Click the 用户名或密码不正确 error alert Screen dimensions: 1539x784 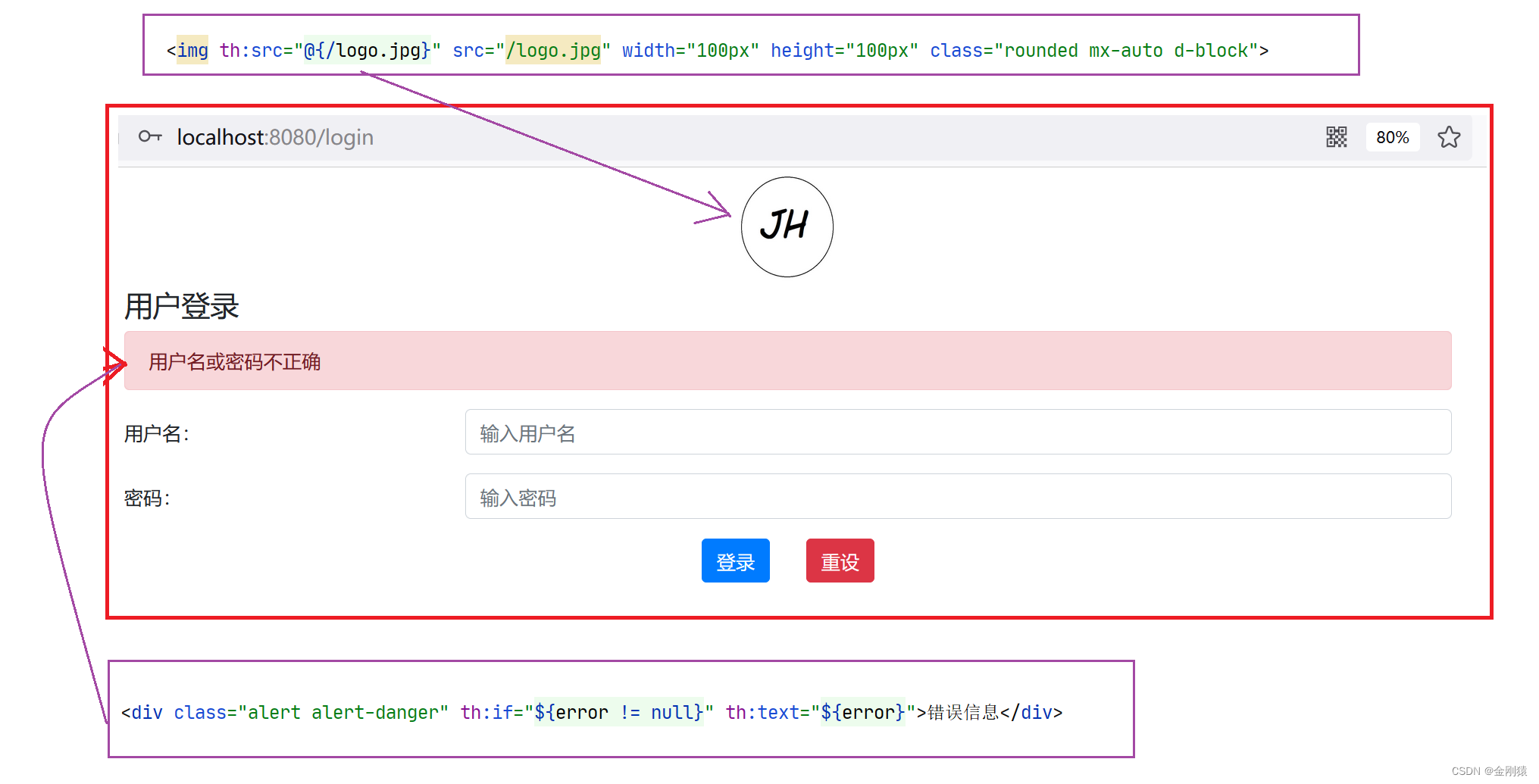787,361
